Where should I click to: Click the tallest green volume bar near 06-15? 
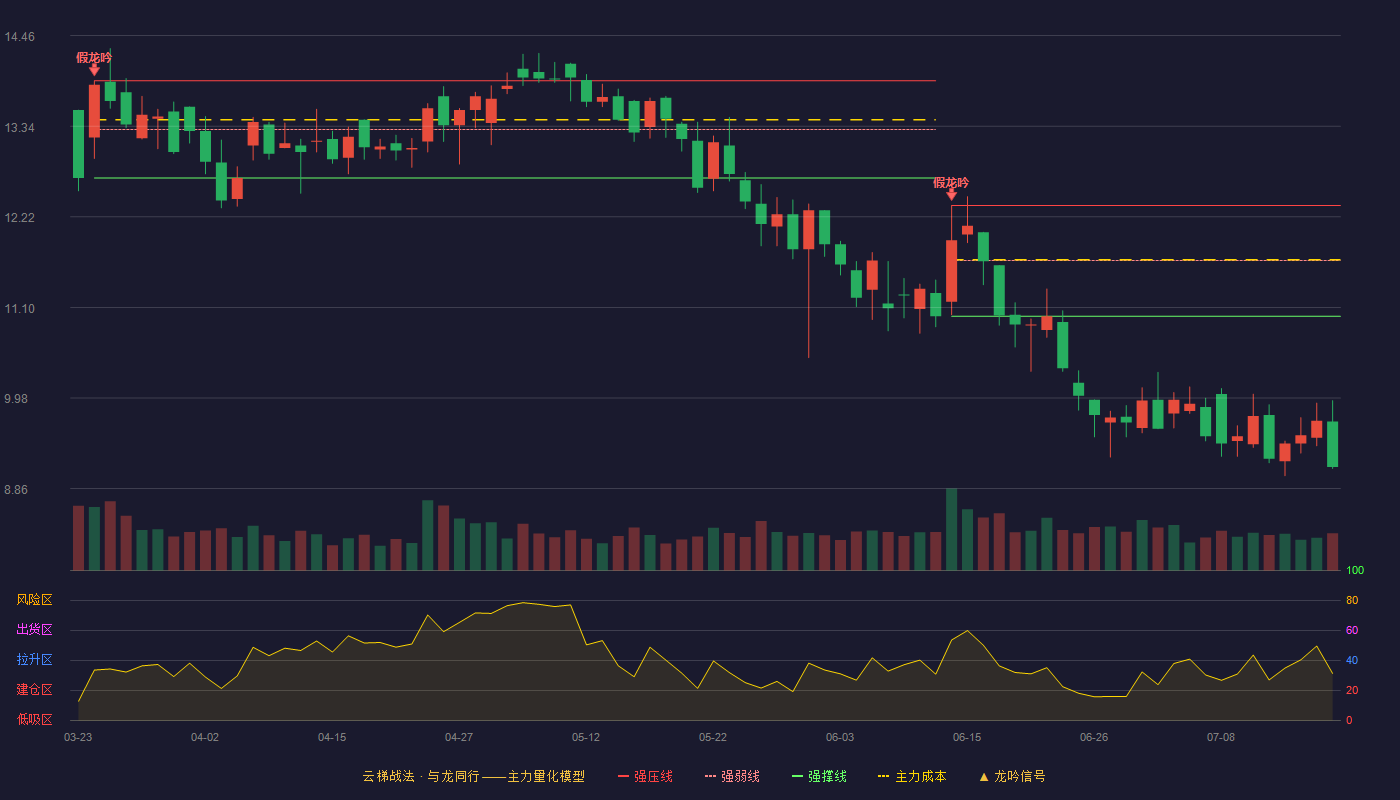coord(951,529)
